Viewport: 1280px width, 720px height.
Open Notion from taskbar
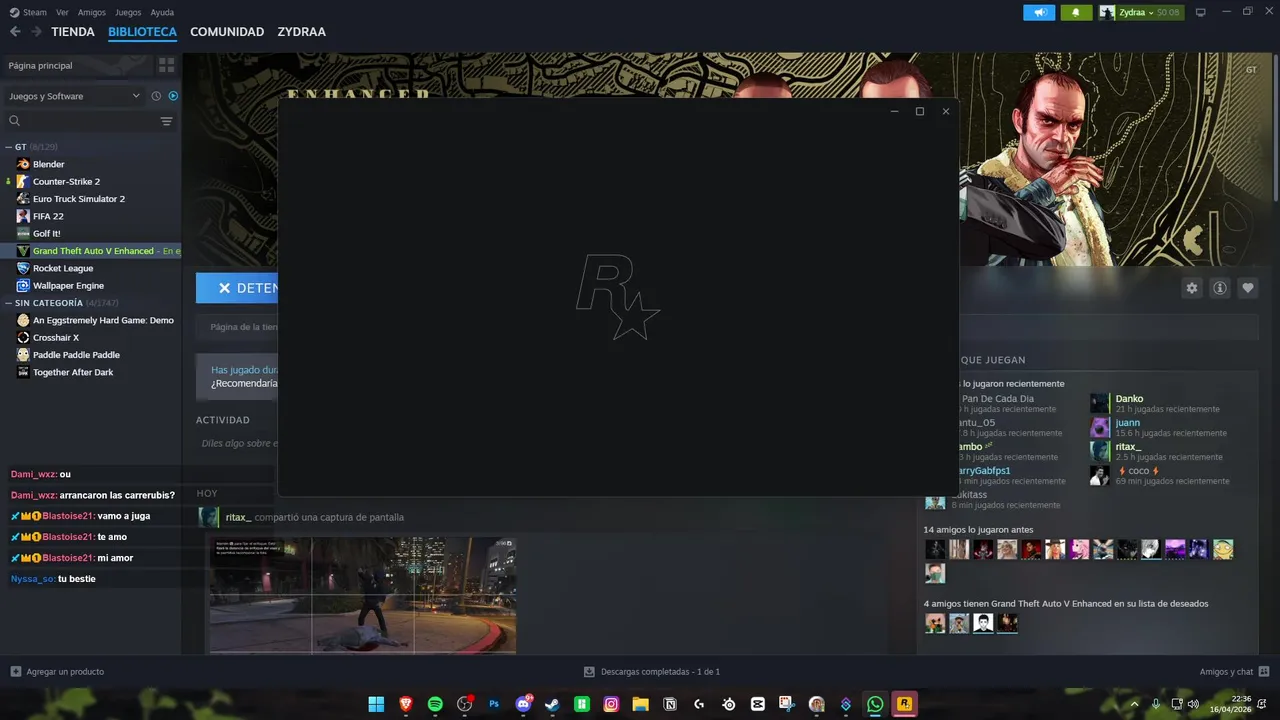(x=670, y=704)
